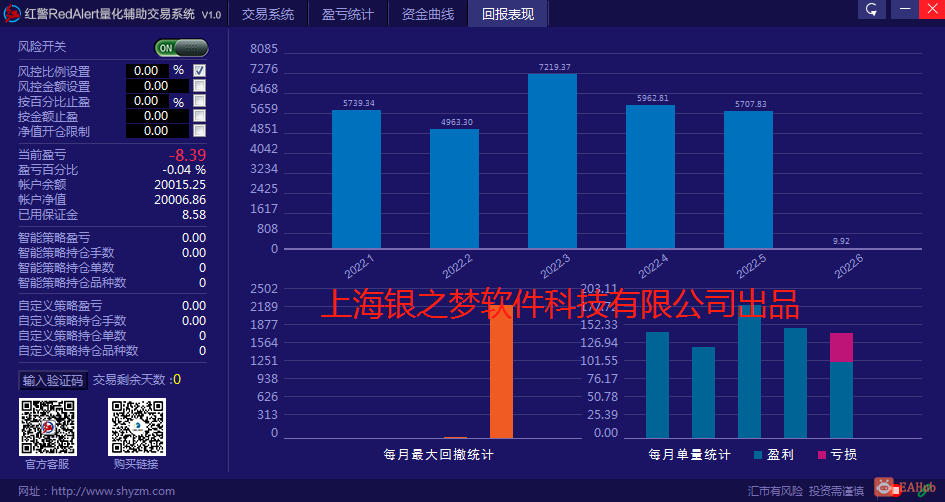Screen dimensions: 945x502
Task: Click the 净值开仓限制 value field
Action: click(157, 131)
